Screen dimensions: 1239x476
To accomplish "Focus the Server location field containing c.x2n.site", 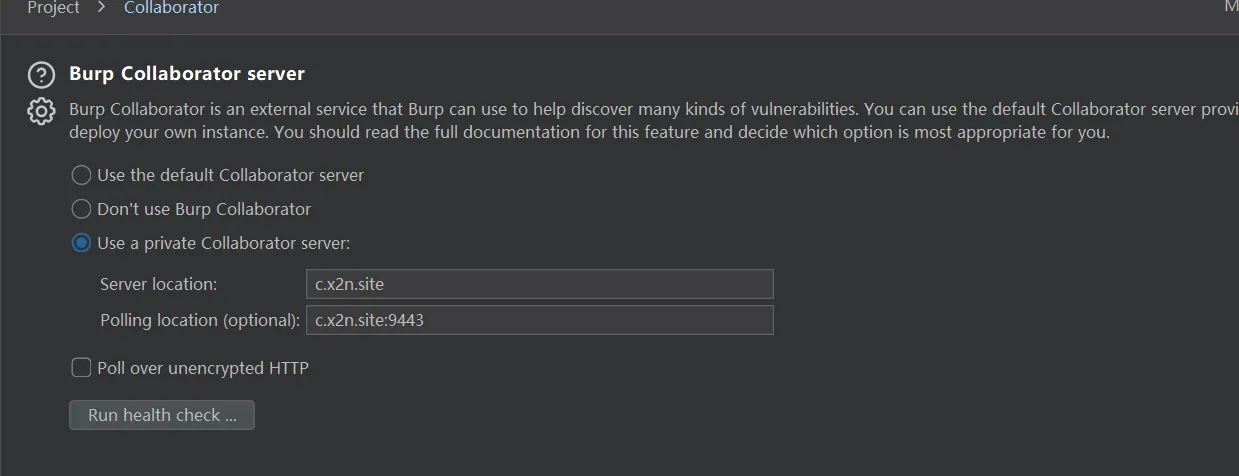I will [540, 284].
